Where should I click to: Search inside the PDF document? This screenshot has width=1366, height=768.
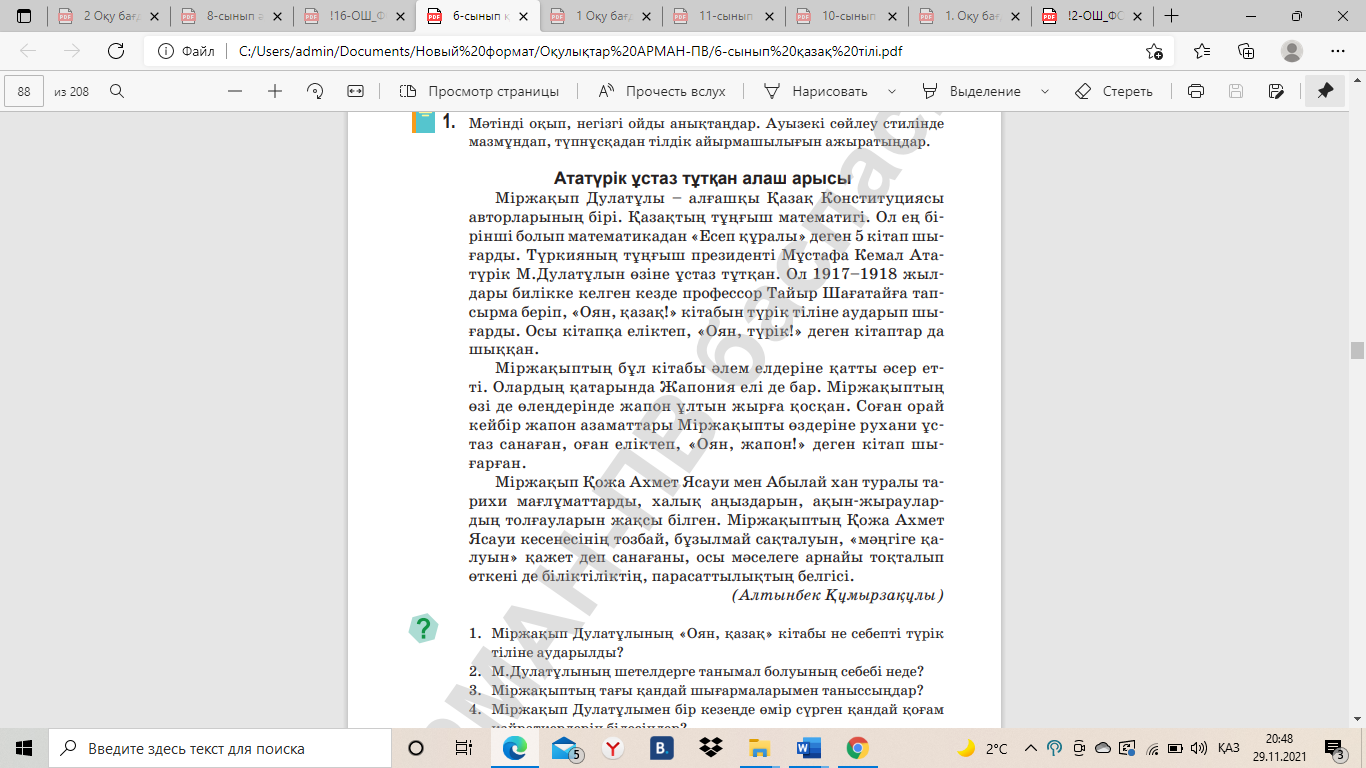pyautogui.click(x=116, y=91)
